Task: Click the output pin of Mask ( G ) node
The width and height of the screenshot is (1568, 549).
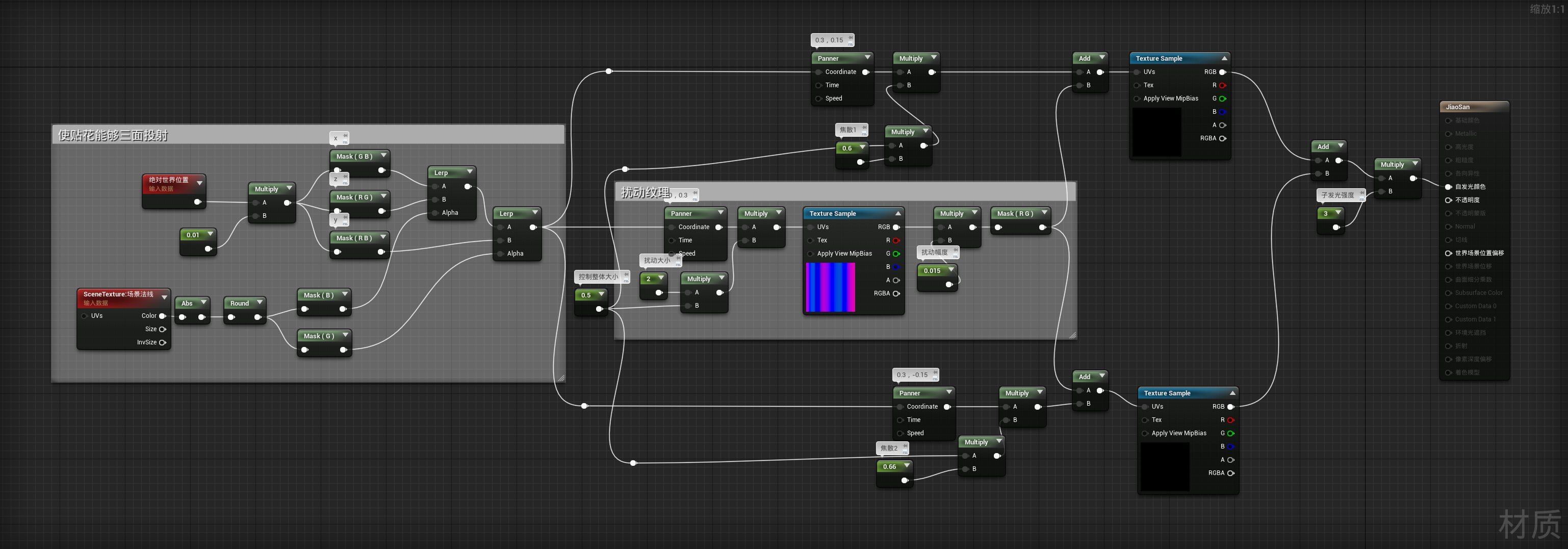Action: click(x=343, y=350)
